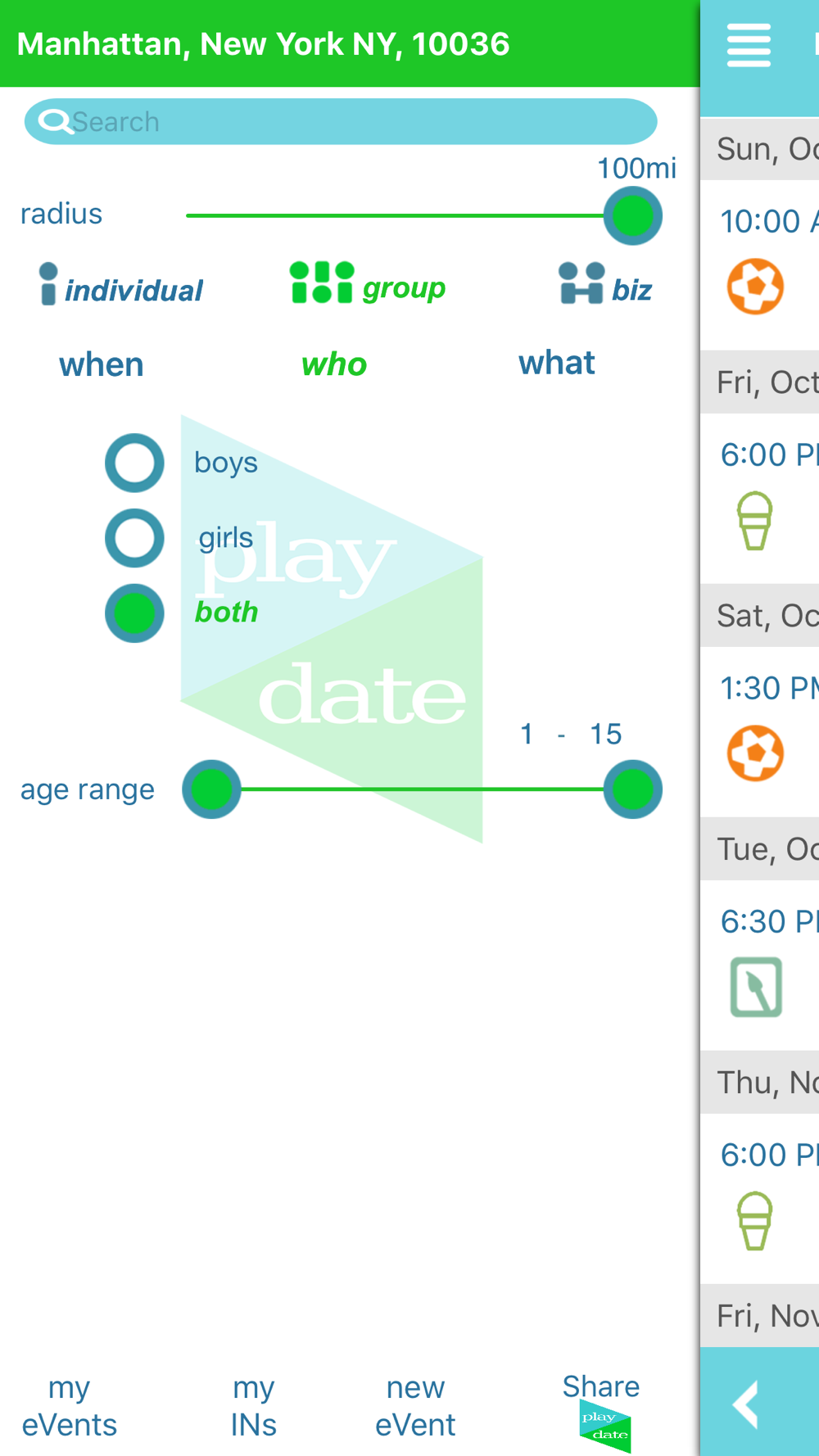Screen dimensions: 819x1456
Task: Click the radius slider handle
Action: 633,216
